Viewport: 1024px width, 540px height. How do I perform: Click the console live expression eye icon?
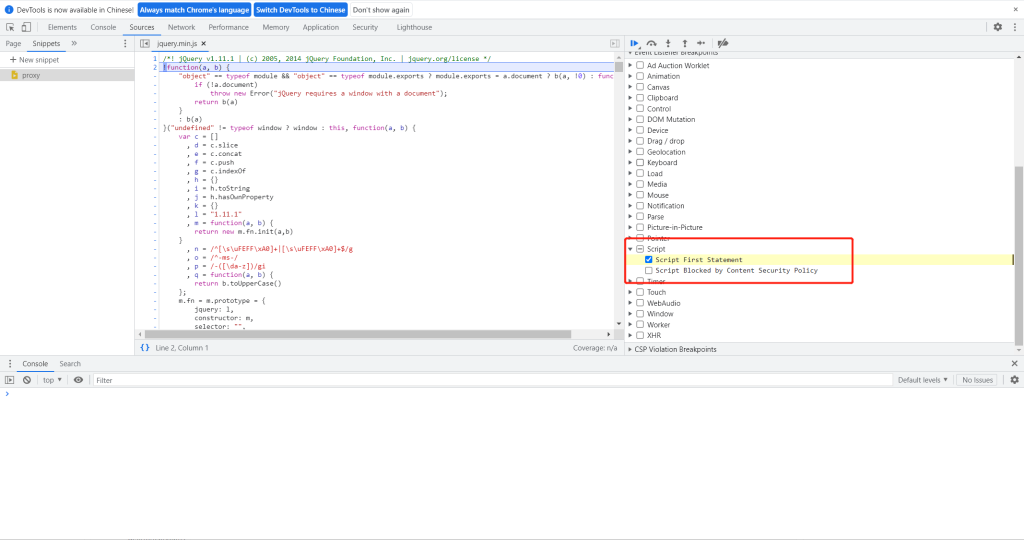(x=78, y=380)
